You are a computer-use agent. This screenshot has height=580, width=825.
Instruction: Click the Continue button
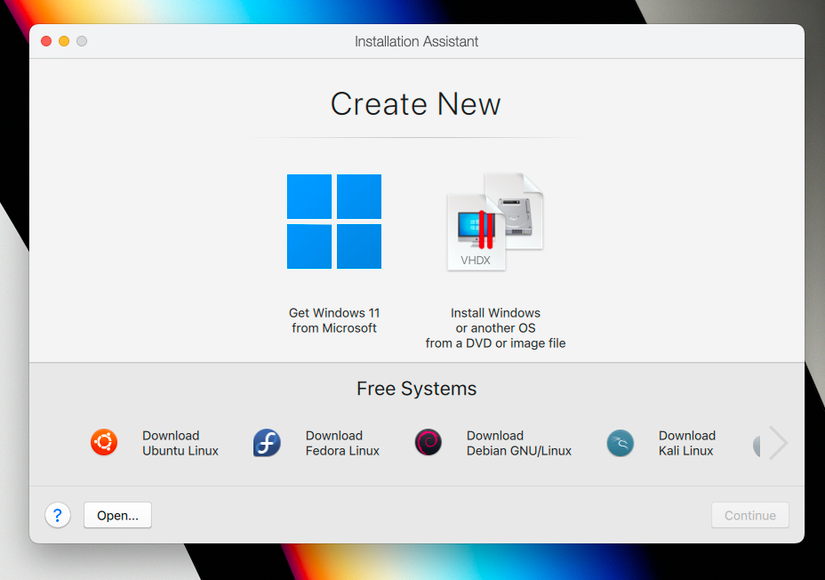[750, 515]
